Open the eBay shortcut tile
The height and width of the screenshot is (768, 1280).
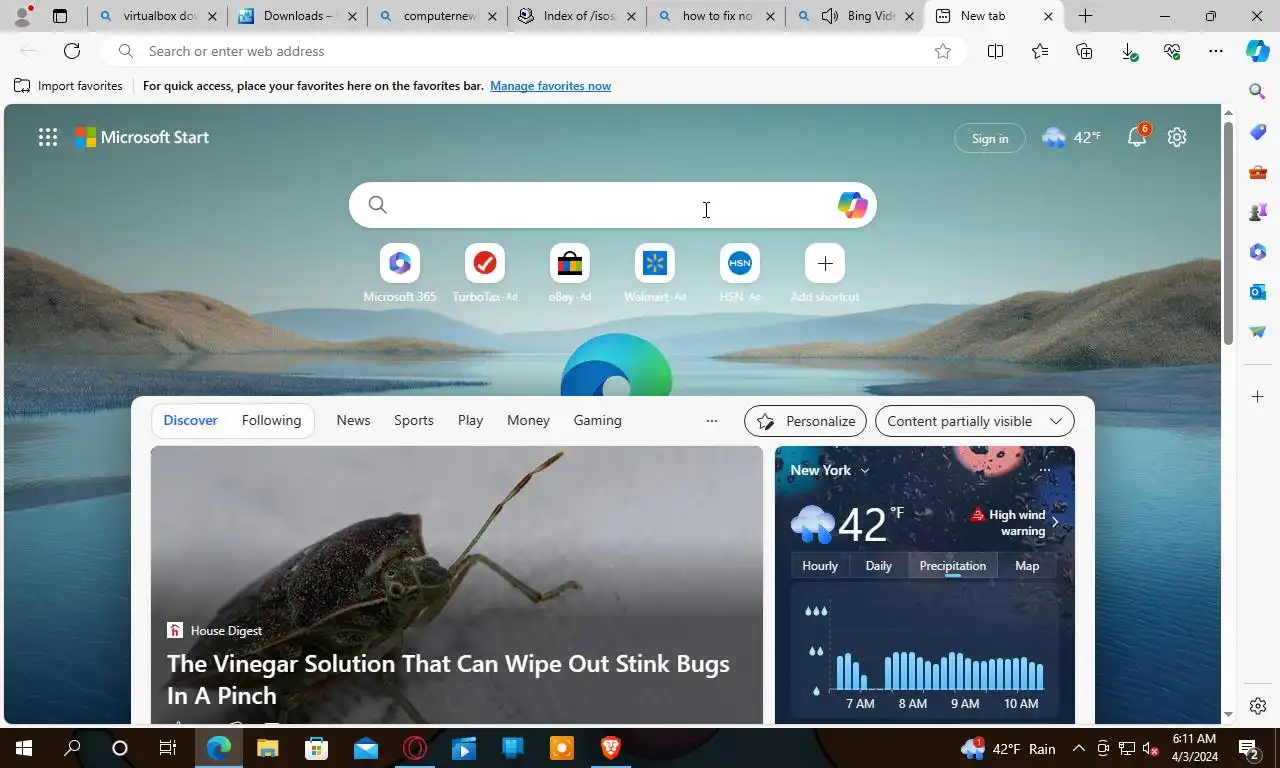click(570, 263)
